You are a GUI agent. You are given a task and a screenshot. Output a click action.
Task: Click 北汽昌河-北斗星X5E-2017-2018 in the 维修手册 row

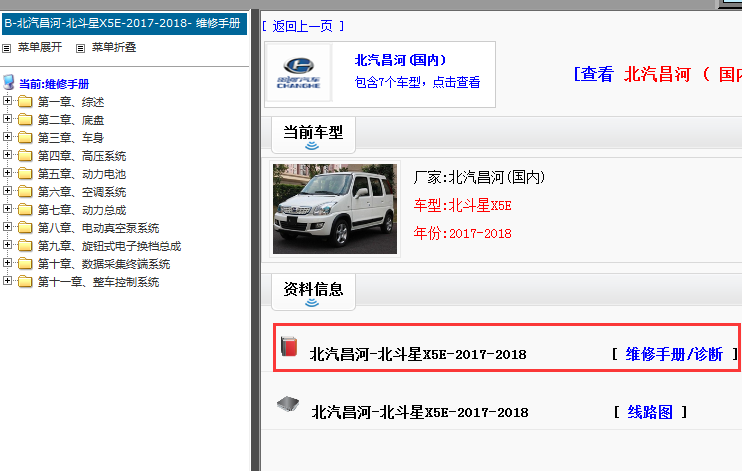pyautogui.click(x=418, y=354)
